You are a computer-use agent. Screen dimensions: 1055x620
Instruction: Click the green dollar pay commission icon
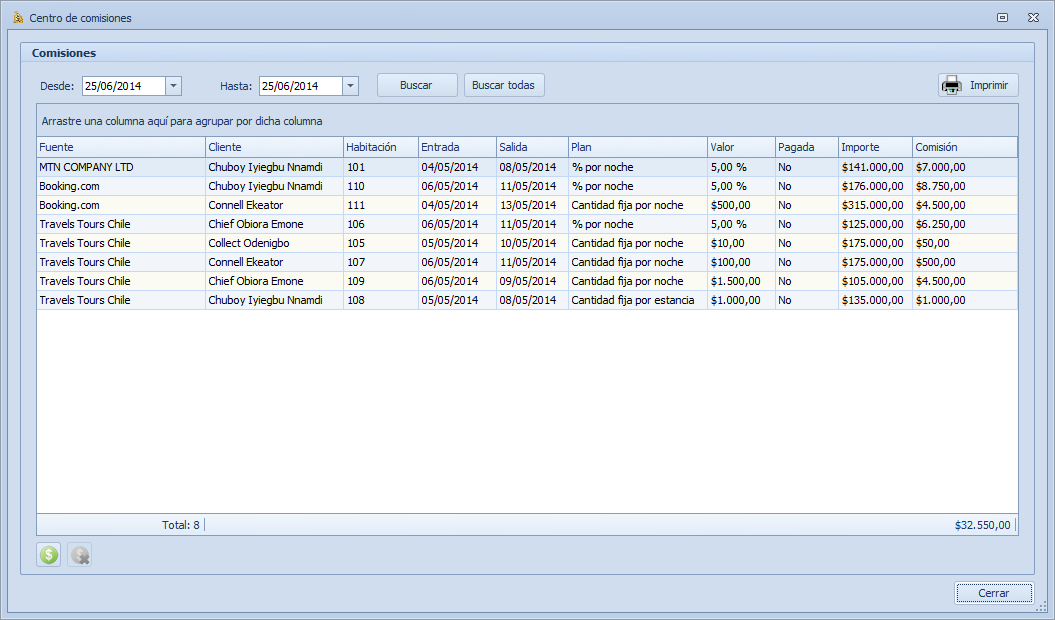[x=48, y=555]
